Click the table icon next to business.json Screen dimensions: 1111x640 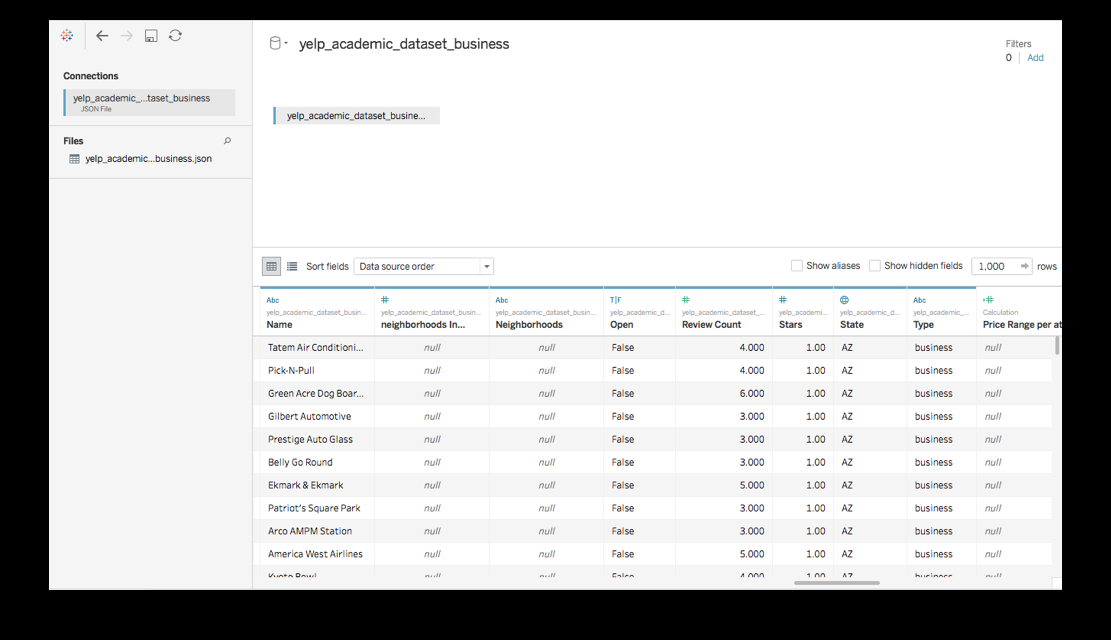[x=74, y=159]
